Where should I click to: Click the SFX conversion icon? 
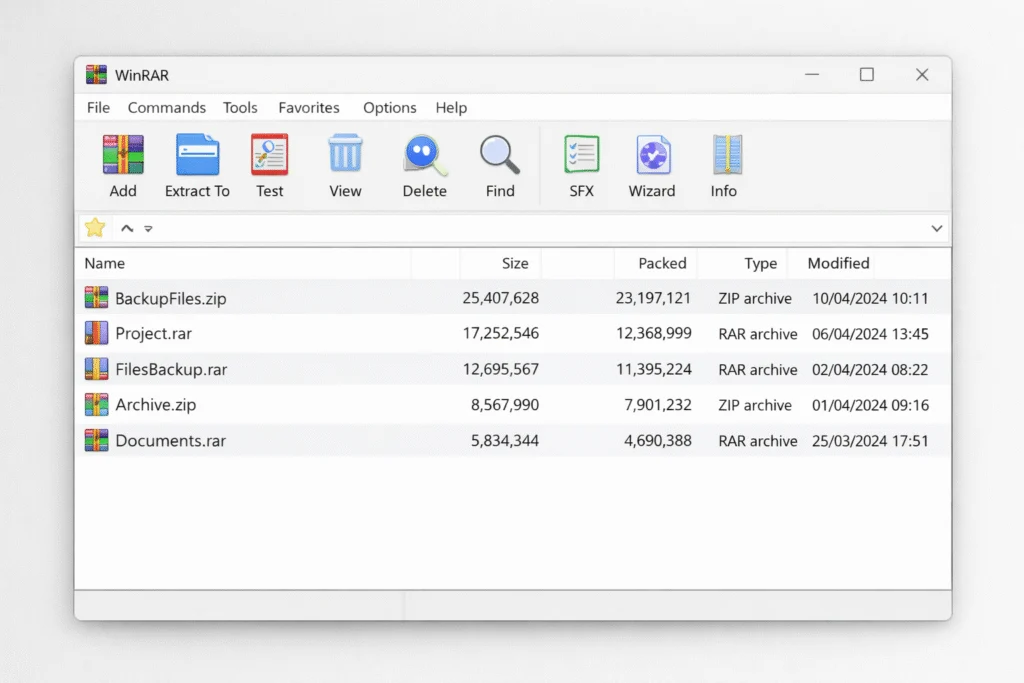click(580, 155)
